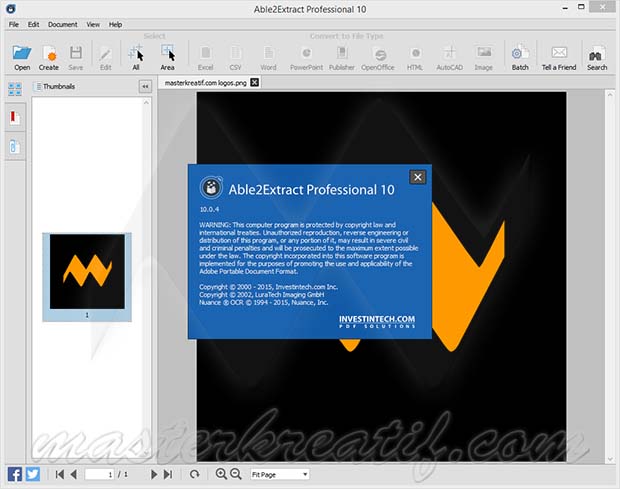Rotate page icon in bottom bar

(x=194, y=474)
